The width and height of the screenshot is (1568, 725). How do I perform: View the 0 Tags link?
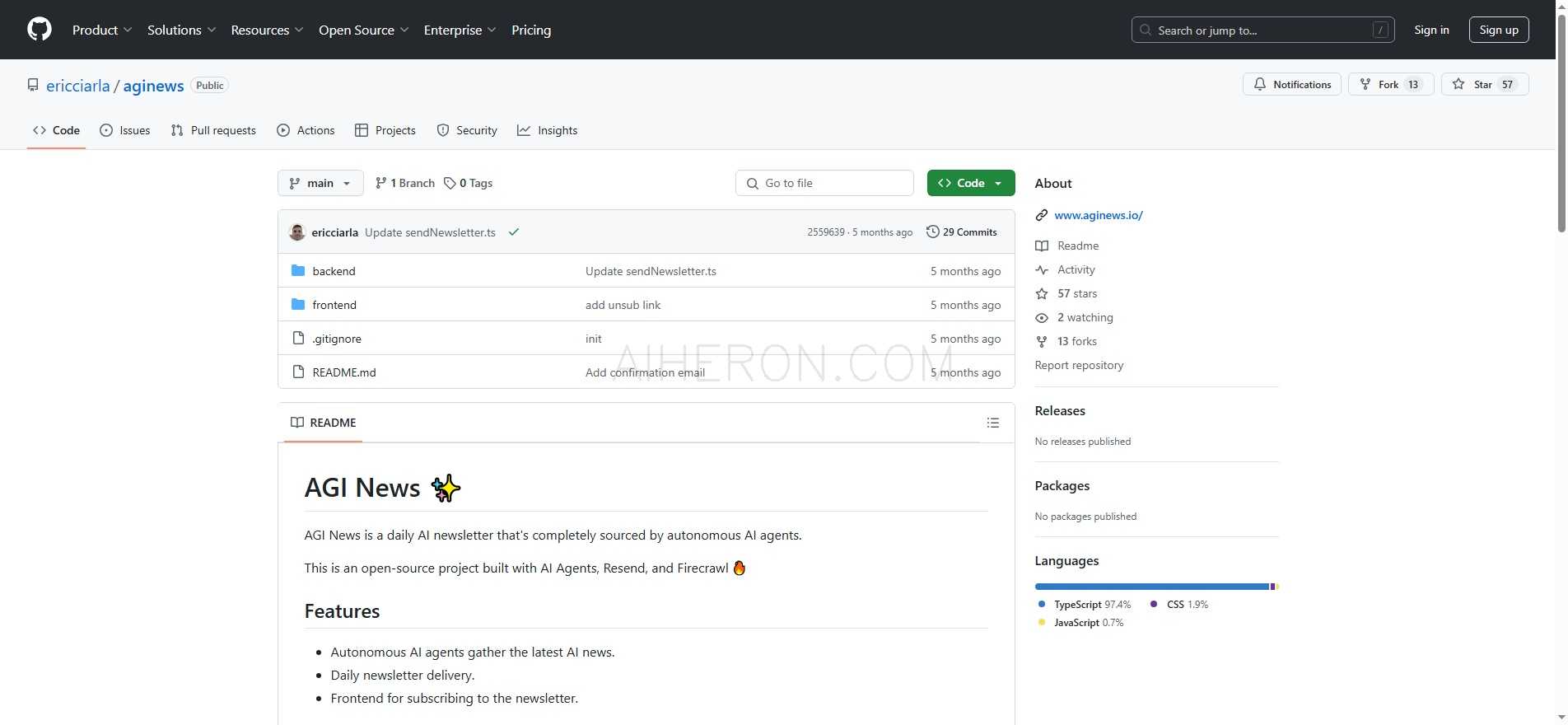[468, 183]
